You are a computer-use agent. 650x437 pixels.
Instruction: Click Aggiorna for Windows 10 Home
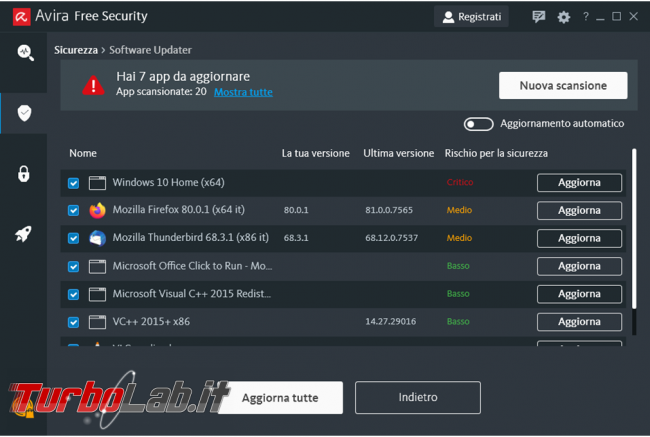pyautogui.click(x=579, y=183)
